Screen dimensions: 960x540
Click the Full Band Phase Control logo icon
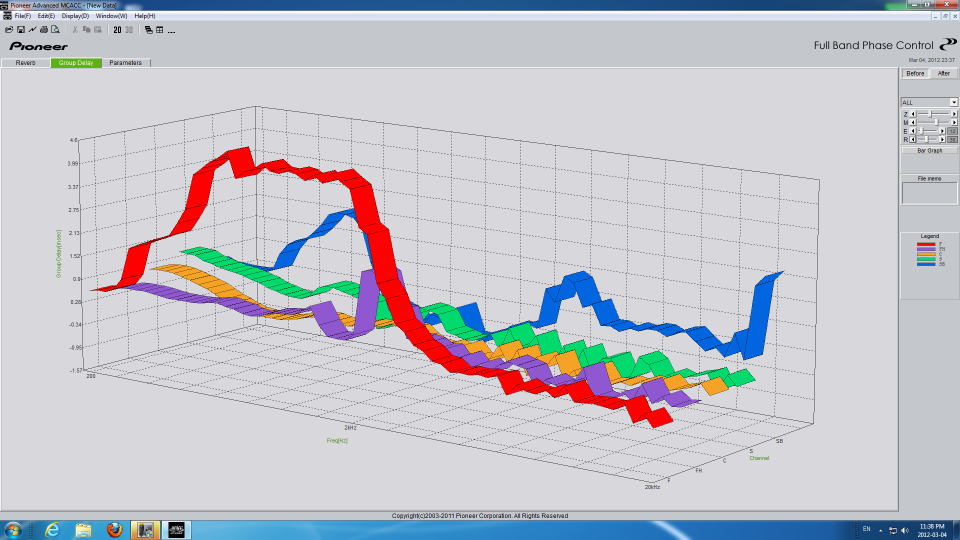coord(948,44)
